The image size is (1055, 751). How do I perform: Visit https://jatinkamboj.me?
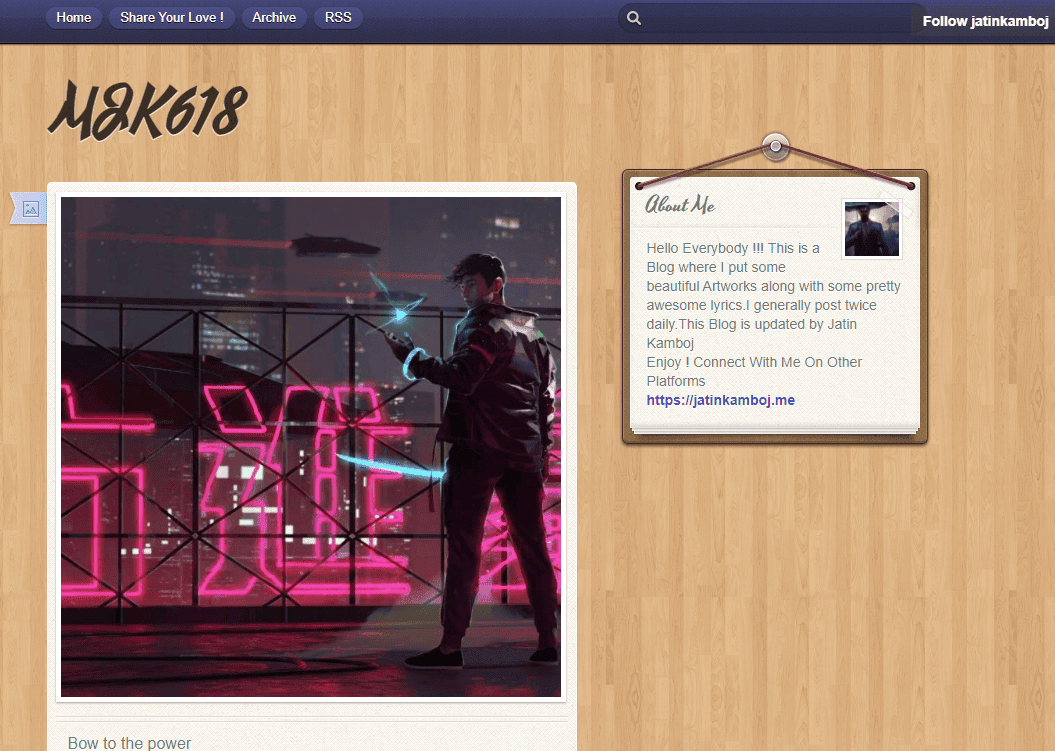point(720,399)
